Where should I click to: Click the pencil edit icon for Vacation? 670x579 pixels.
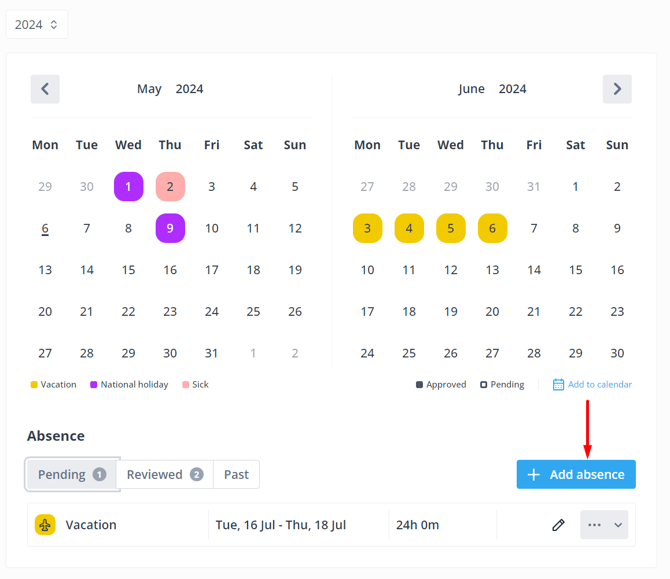(559, 525)
